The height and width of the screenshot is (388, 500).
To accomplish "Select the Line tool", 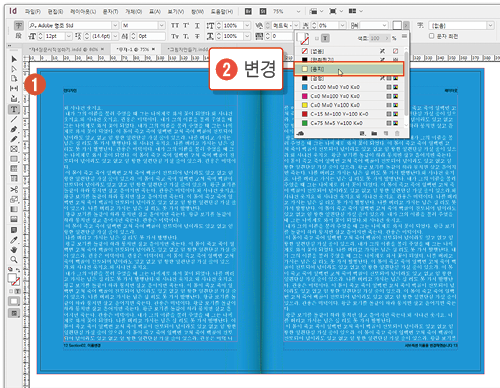I will click(14, 119).
